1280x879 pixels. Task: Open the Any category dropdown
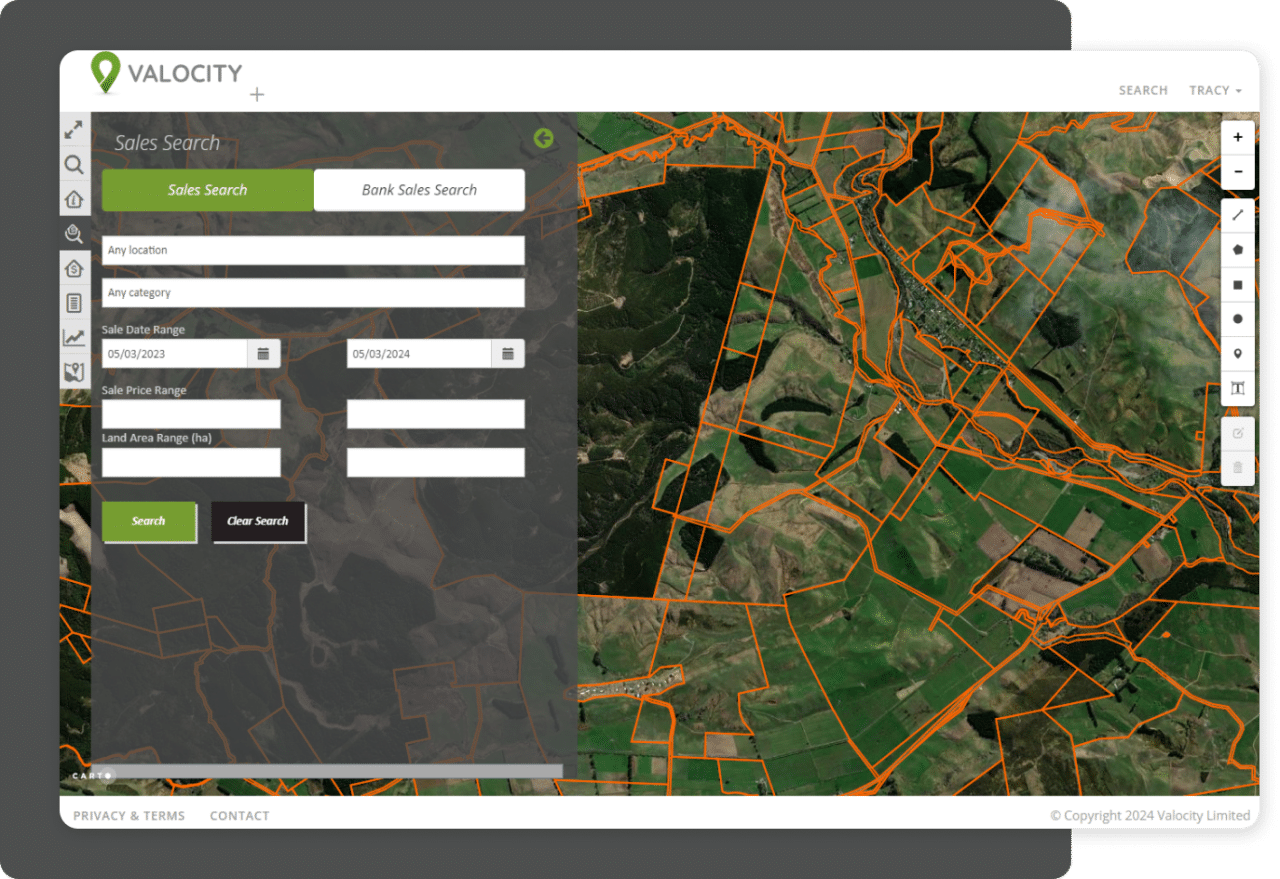[313, 293]
